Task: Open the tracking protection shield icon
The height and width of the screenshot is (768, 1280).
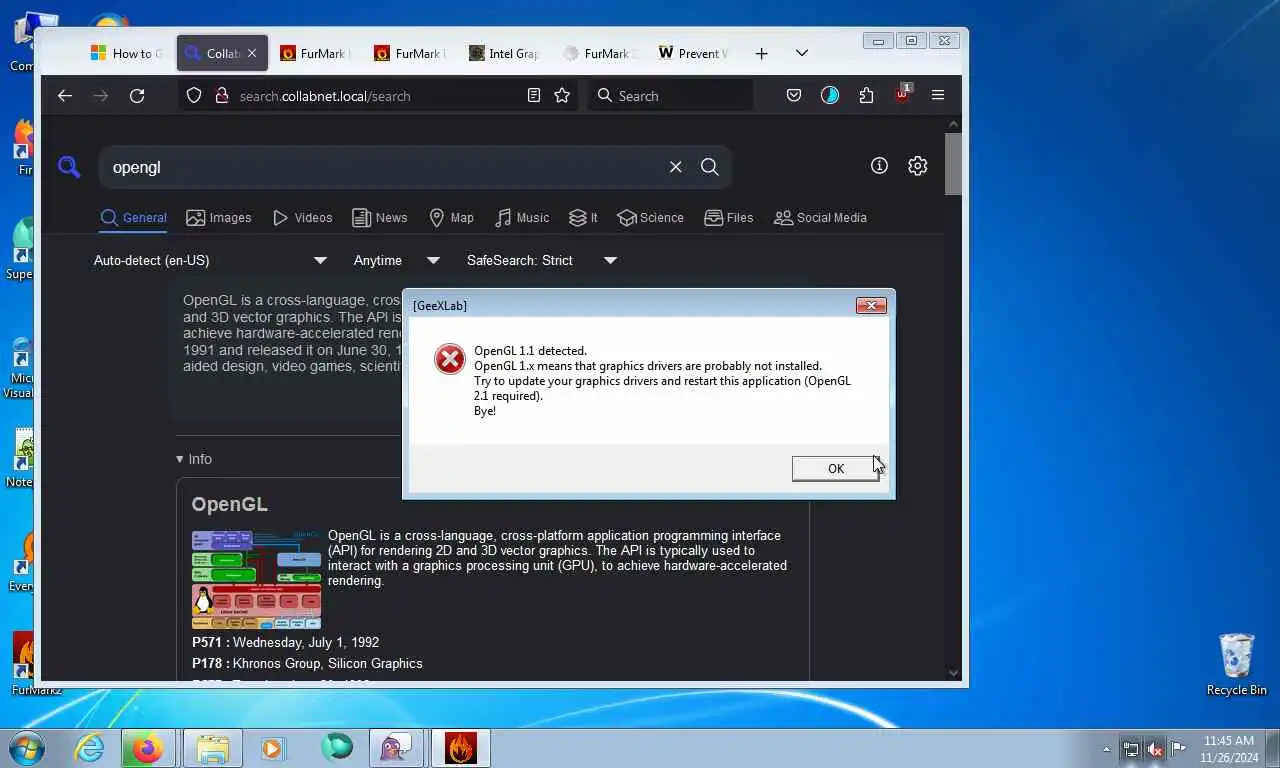Action: (x=195, y=96)
